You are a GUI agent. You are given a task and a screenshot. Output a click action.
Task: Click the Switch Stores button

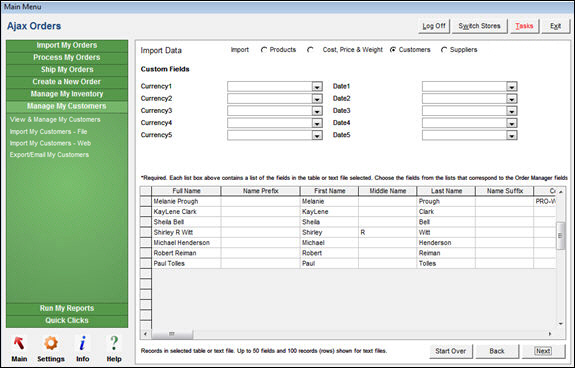pos(479,26)
